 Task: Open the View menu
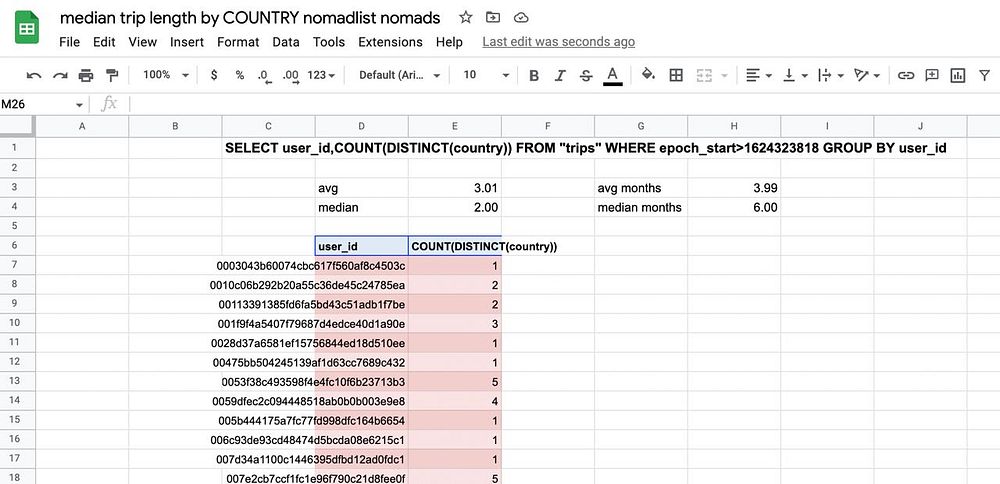tap(142, 42)
